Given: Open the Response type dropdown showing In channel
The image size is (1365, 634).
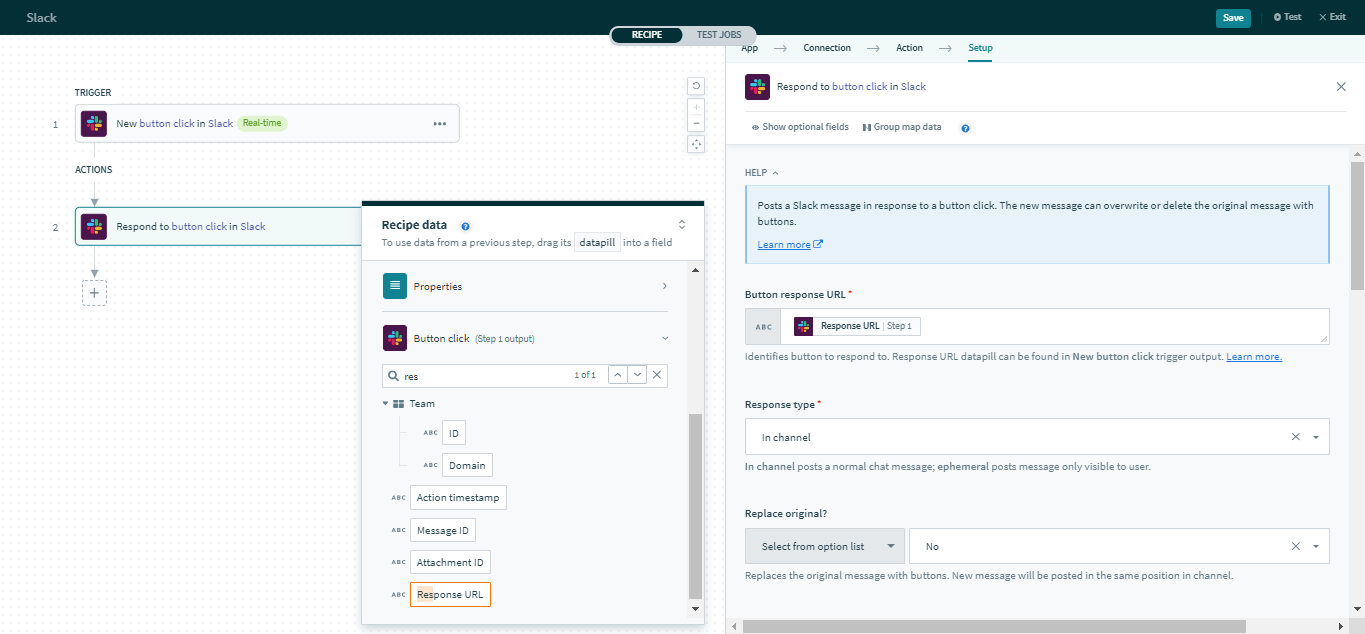Looking at the screenshot, I should coord(1316,436).
